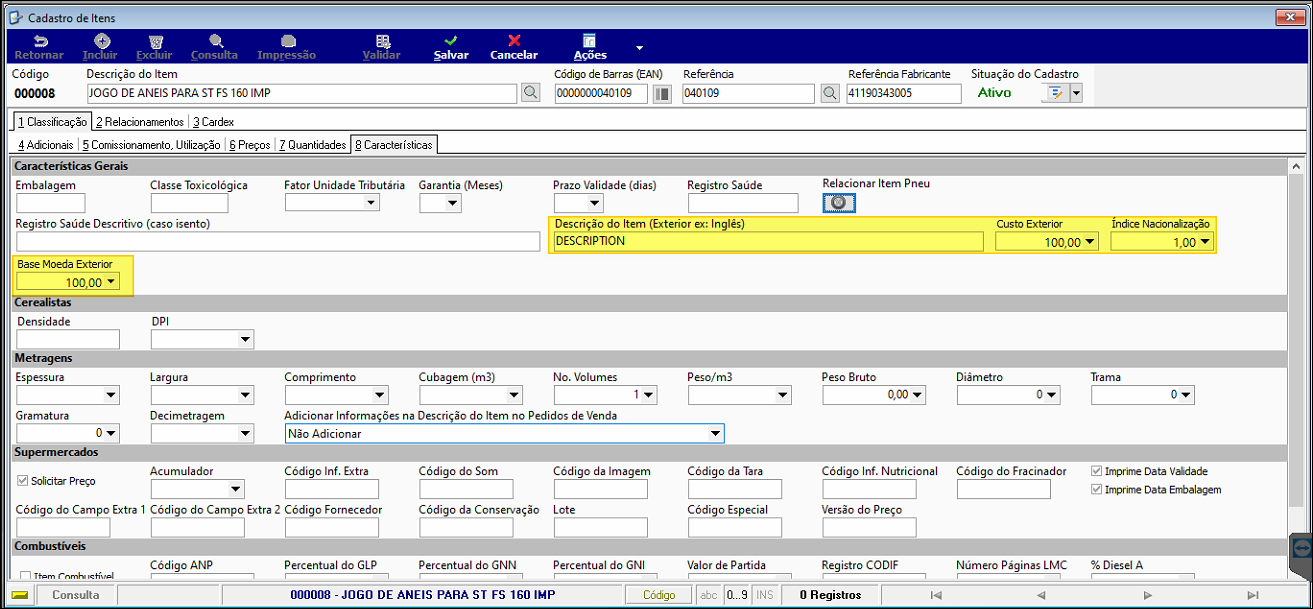Screen dimensions: 1313x609
Task: Switch to 1 Classificação tab
Action: [51, 122]
